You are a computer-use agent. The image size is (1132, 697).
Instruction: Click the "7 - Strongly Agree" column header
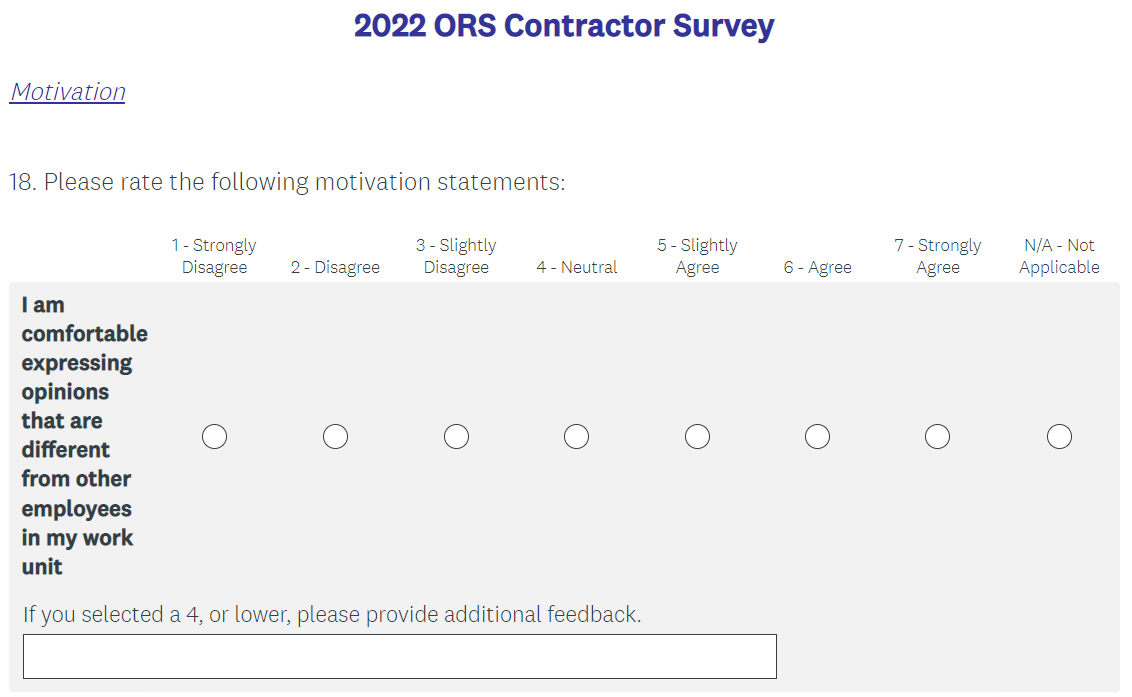[x=937, y=256]
